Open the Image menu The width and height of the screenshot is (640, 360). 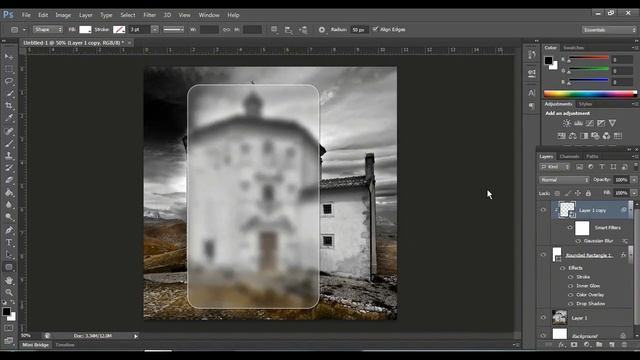[x=63, y=15]
